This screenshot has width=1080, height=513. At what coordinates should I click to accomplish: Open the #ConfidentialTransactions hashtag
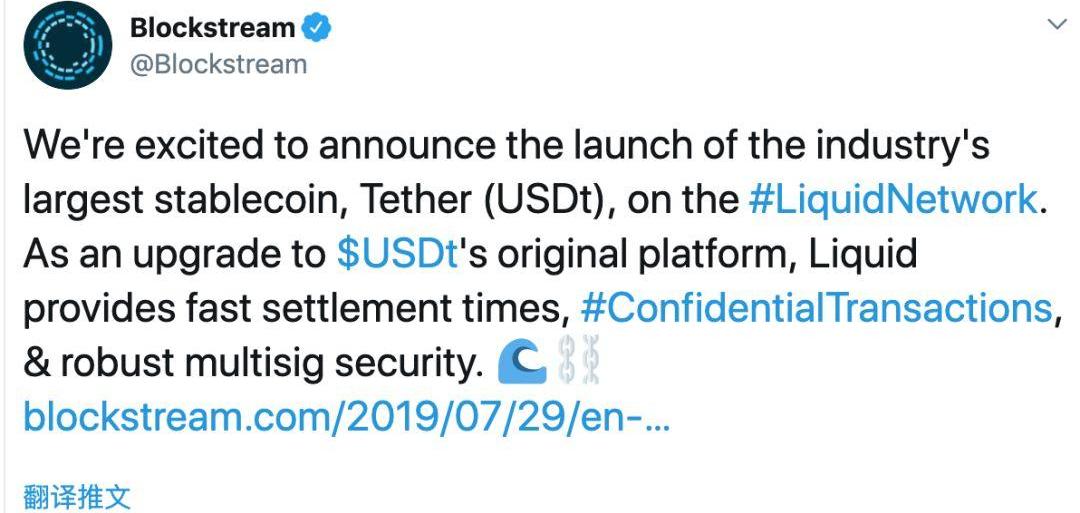point(815,309)
